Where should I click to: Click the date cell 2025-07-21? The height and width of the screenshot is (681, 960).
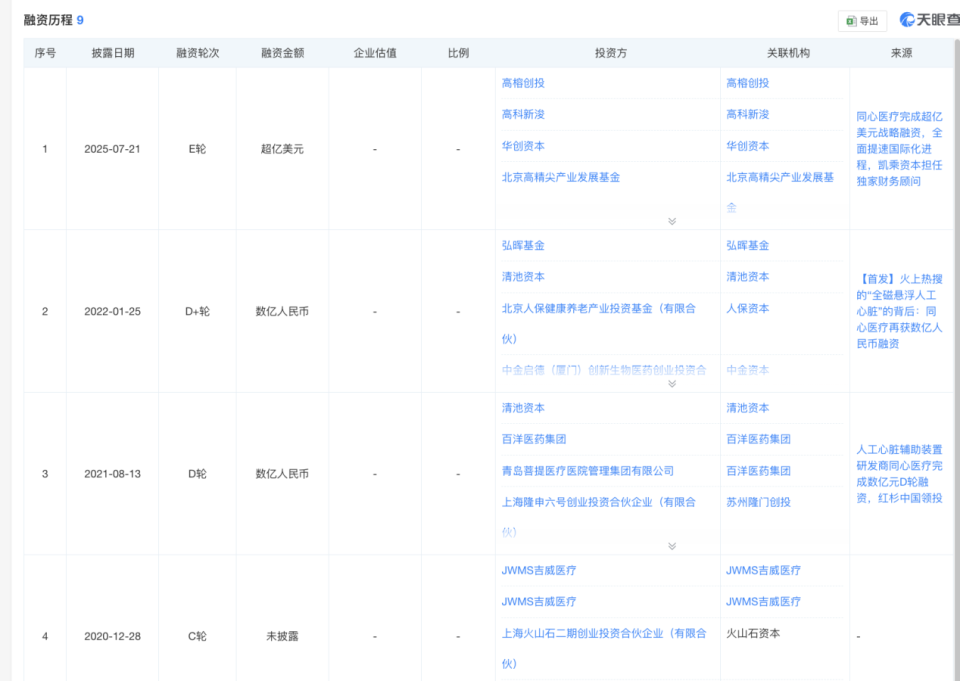(x=112, y=149)
